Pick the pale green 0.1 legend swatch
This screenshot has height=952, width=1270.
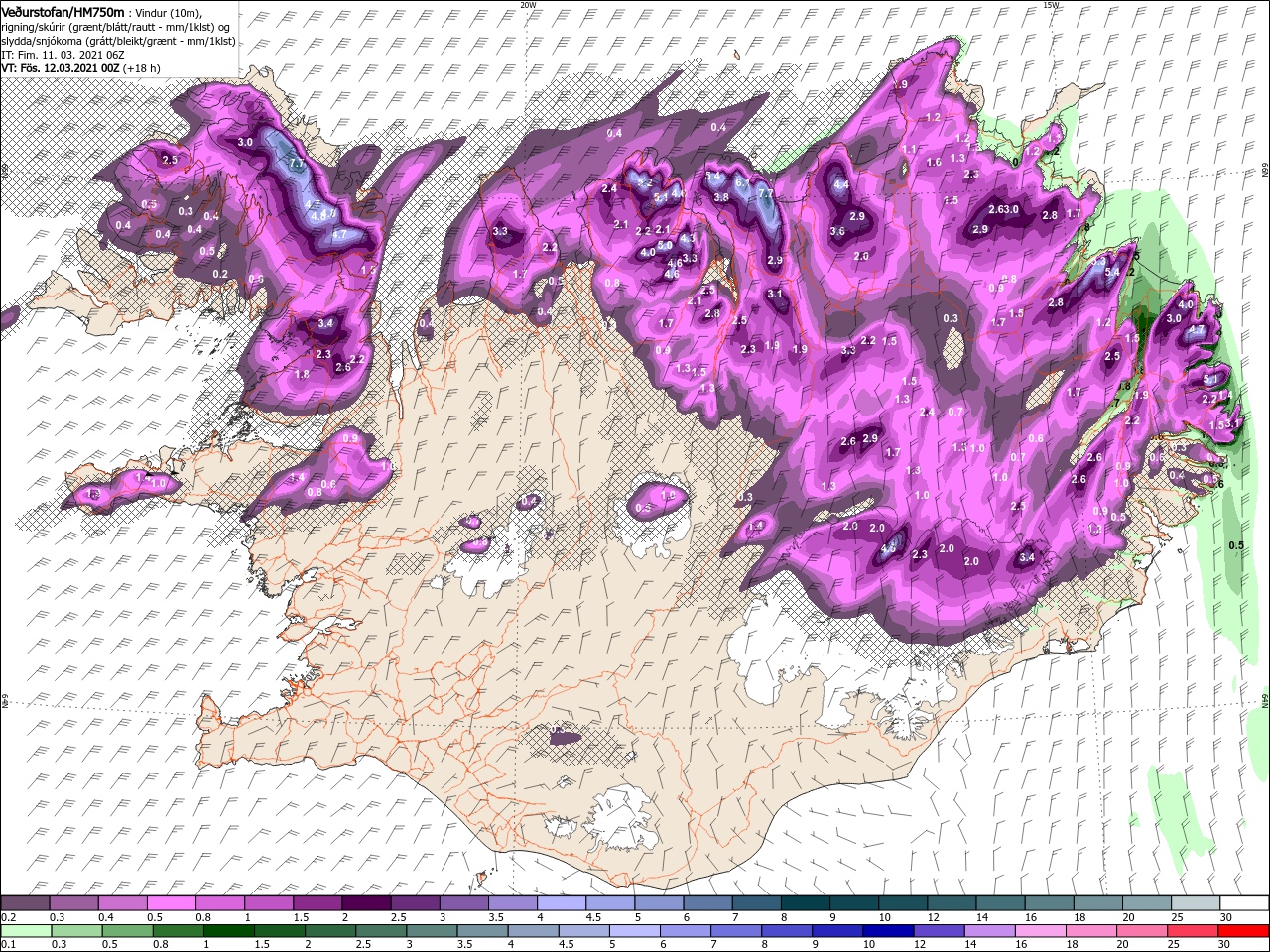[26, 930]
